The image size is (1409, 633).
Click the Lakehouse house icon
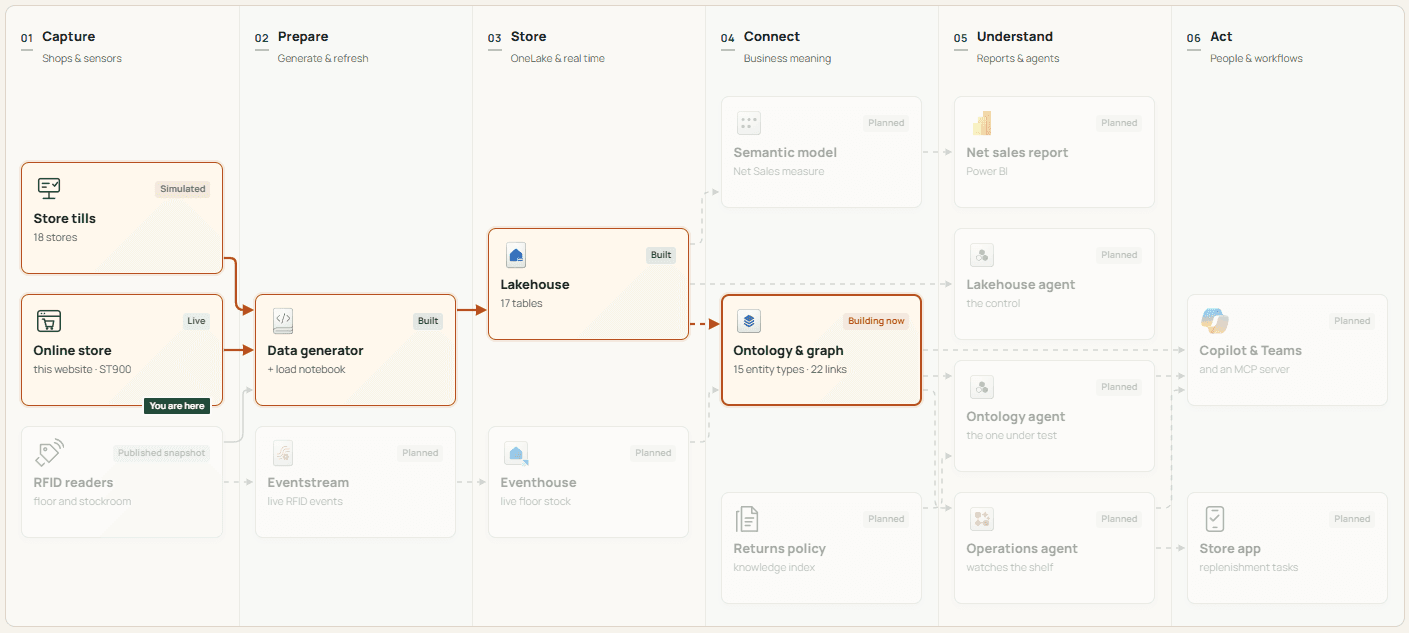[x=516, y=255]
